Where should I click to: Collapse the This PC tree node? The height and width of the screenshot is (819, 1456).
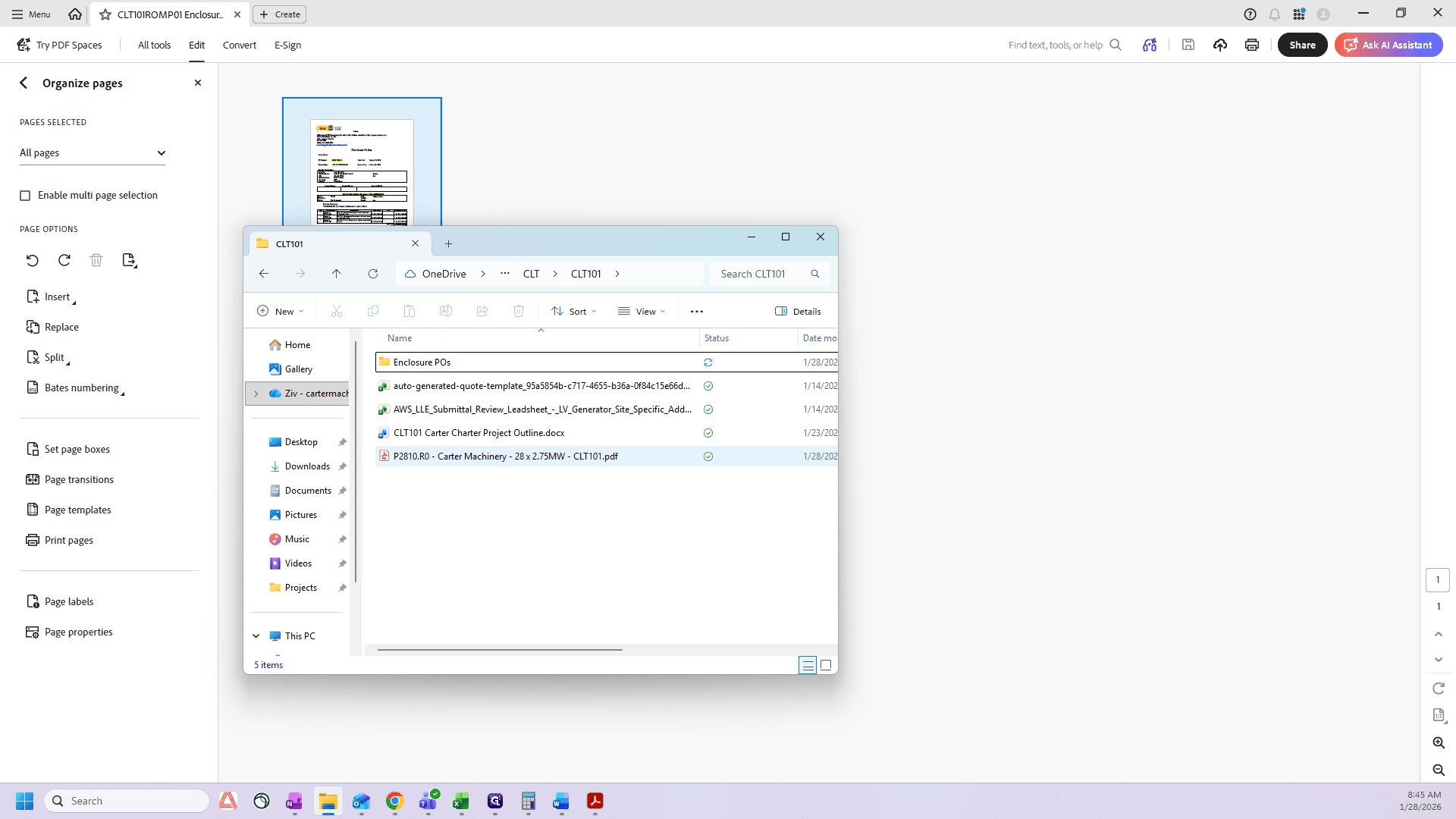point(256,636)
